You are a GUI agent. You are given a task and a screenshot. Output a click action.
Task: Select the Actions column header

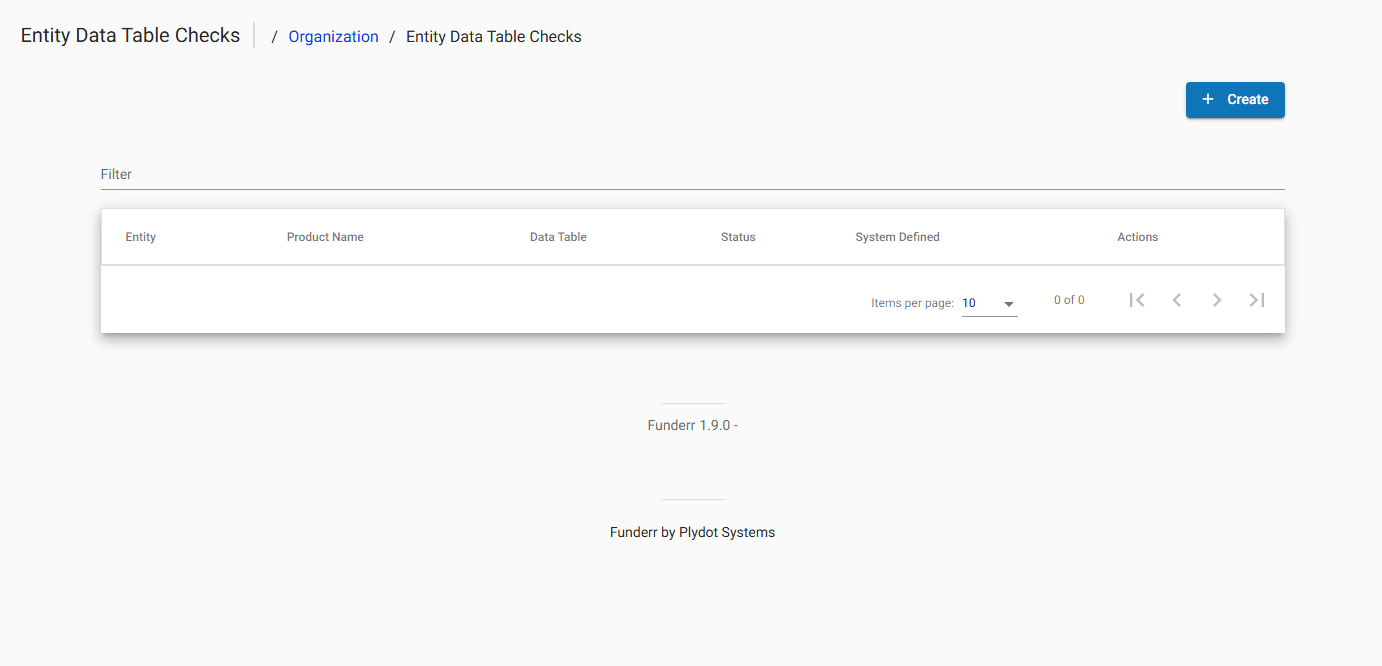pyautogui.click(x=1137, y=237)
